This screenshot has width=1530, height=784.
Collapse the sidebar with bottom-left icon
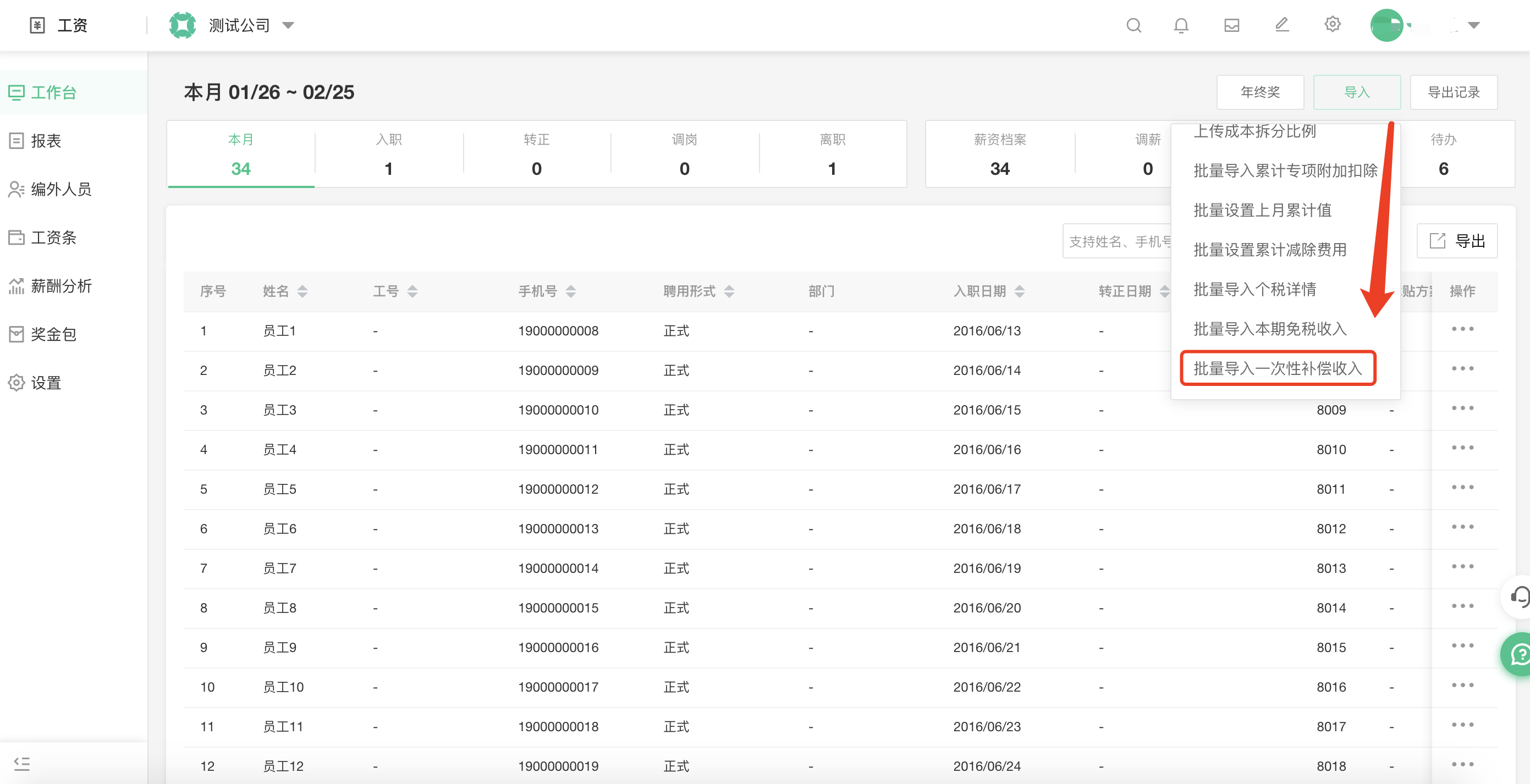click(x=22, y=763)
